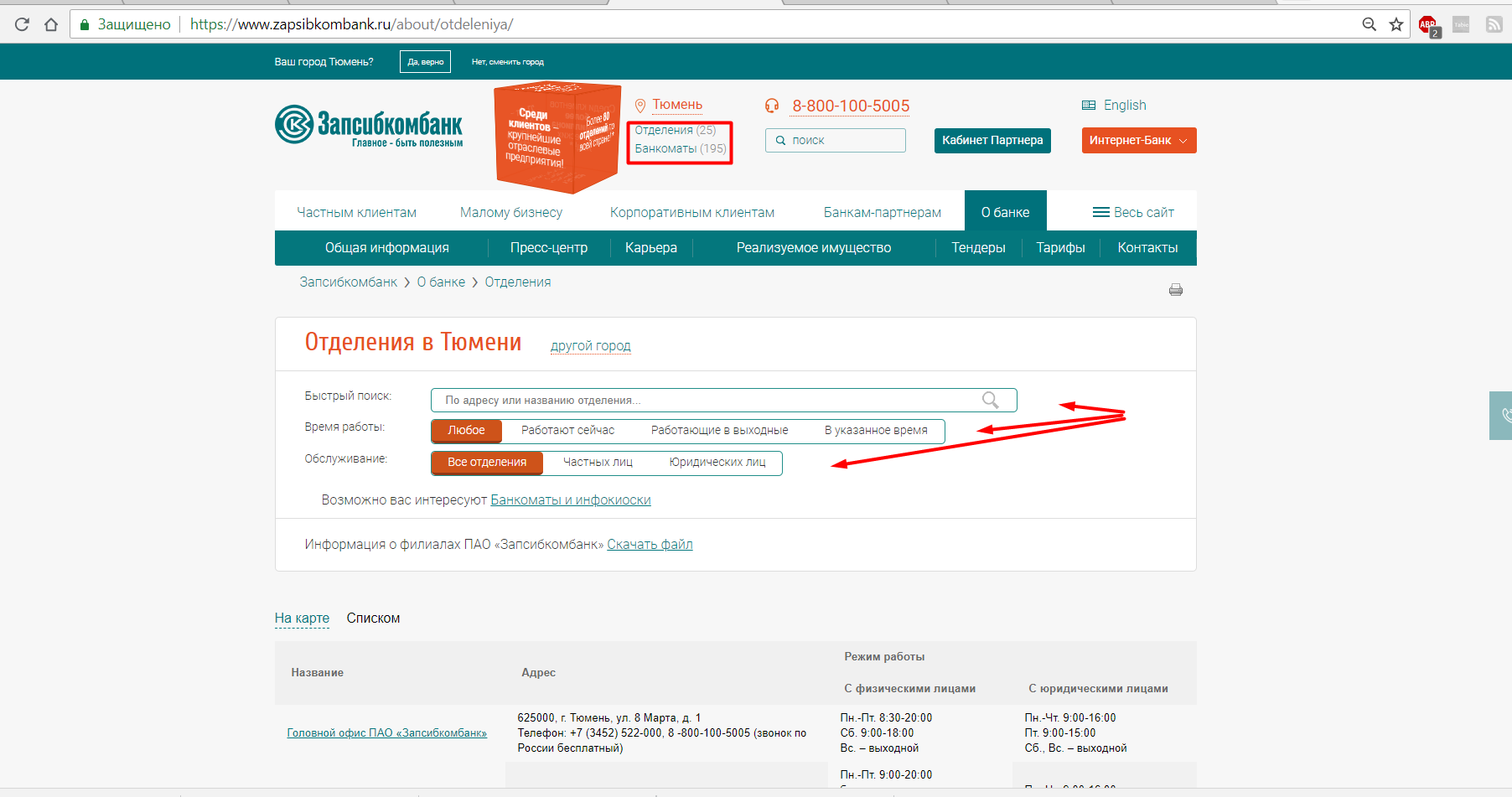Click Нет, сменить город link
This screenshot has height=797, width=1512.
(x=507, y=62)
